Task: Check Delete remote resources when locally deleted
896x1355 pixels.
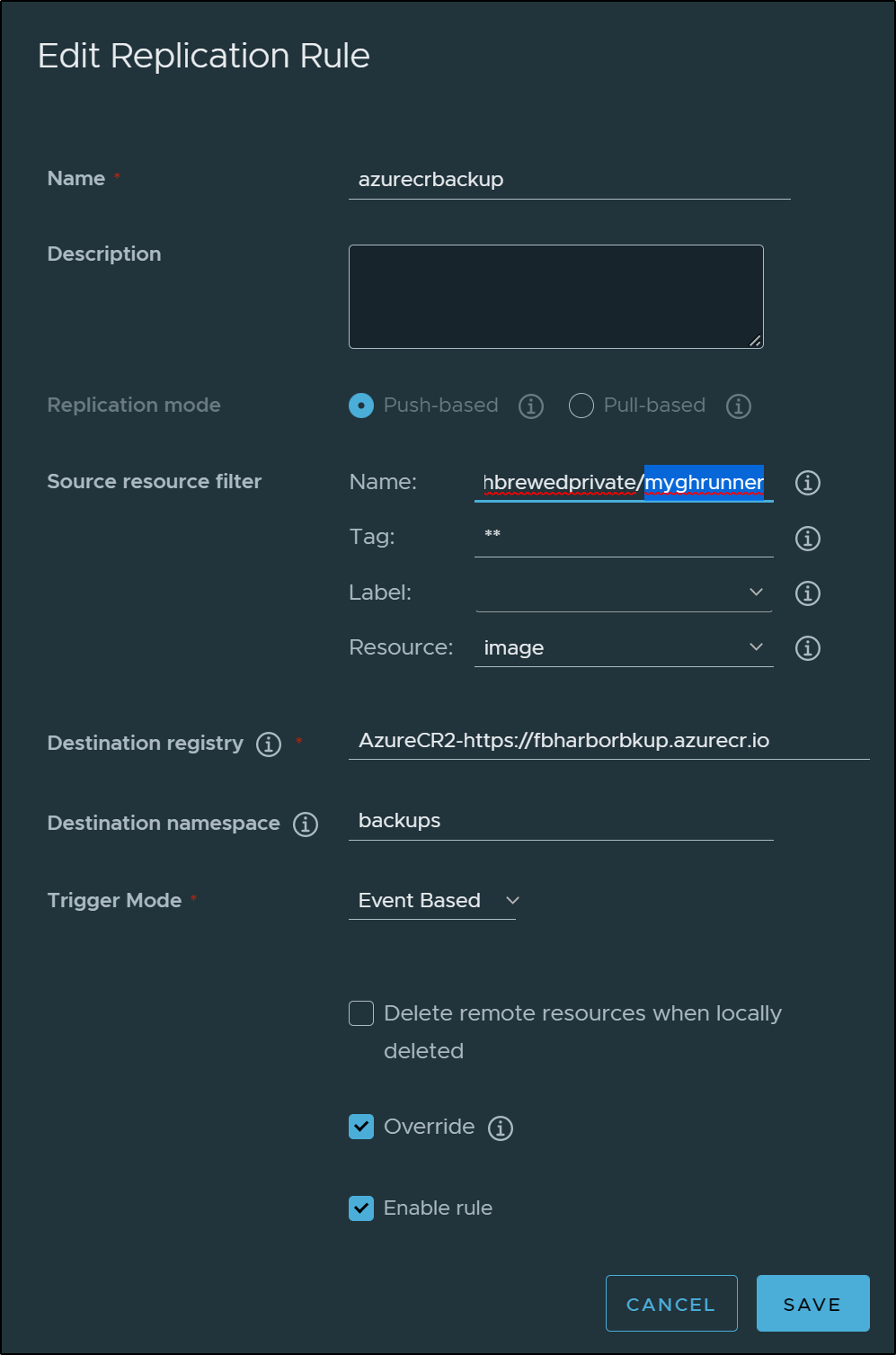Action: 361,1013
